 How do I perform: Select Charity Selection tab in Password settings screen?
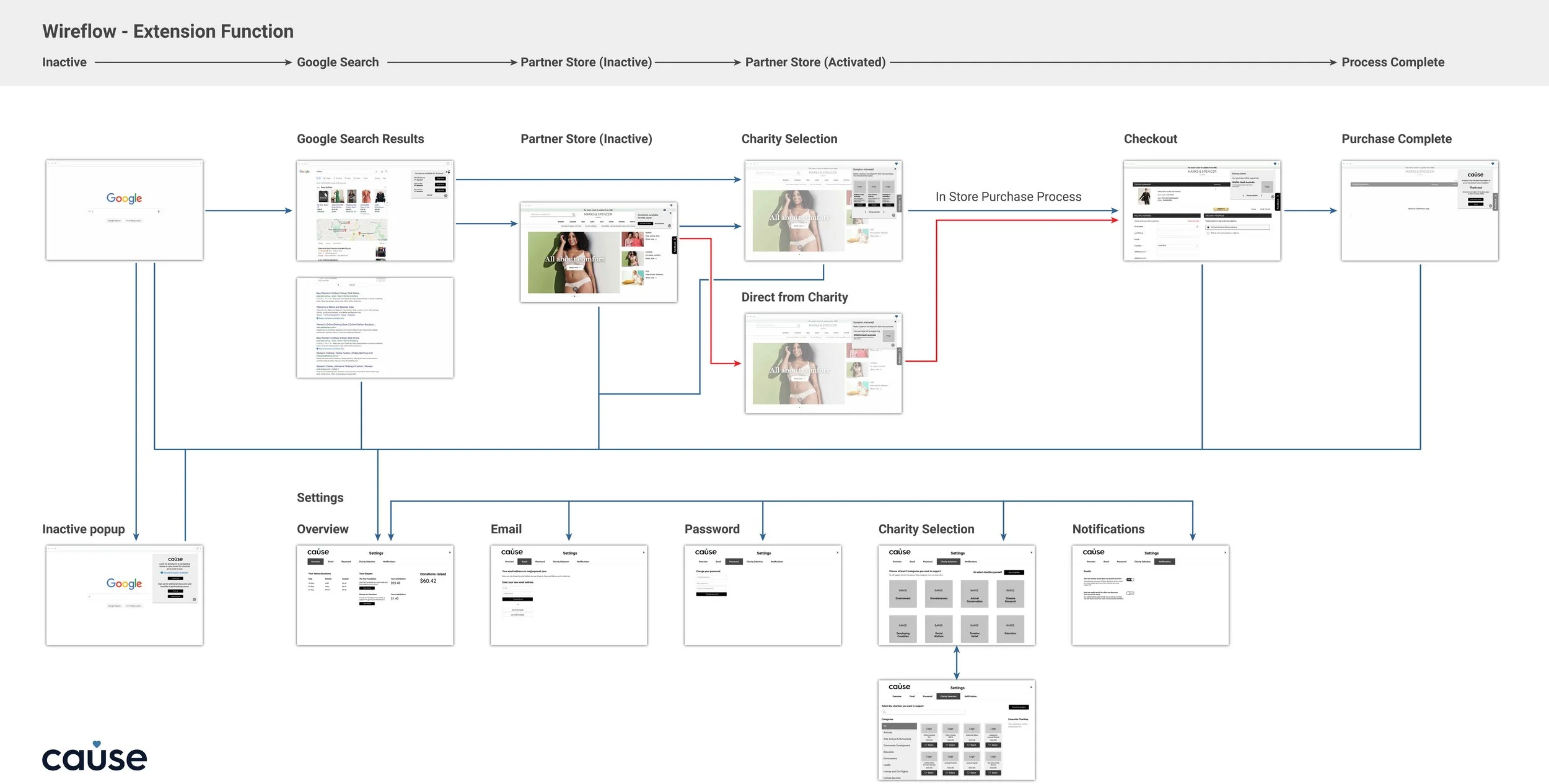(755, 562)
